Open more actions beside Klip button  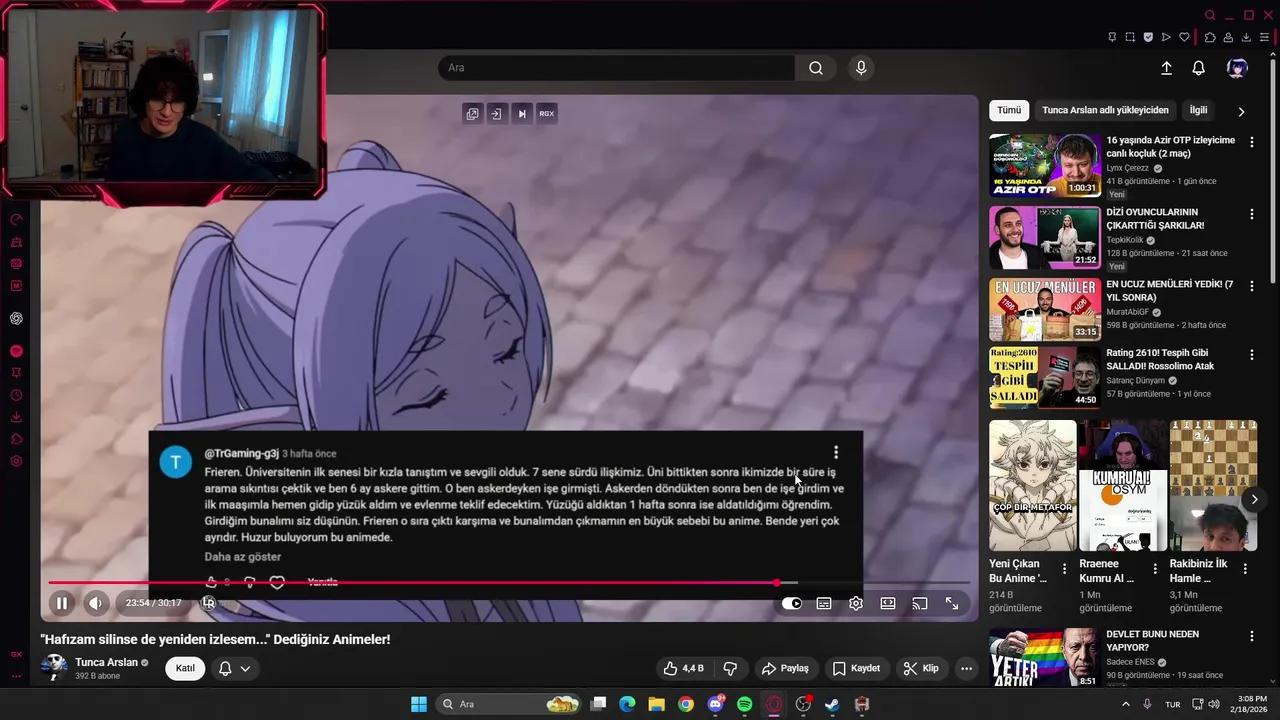966,668
